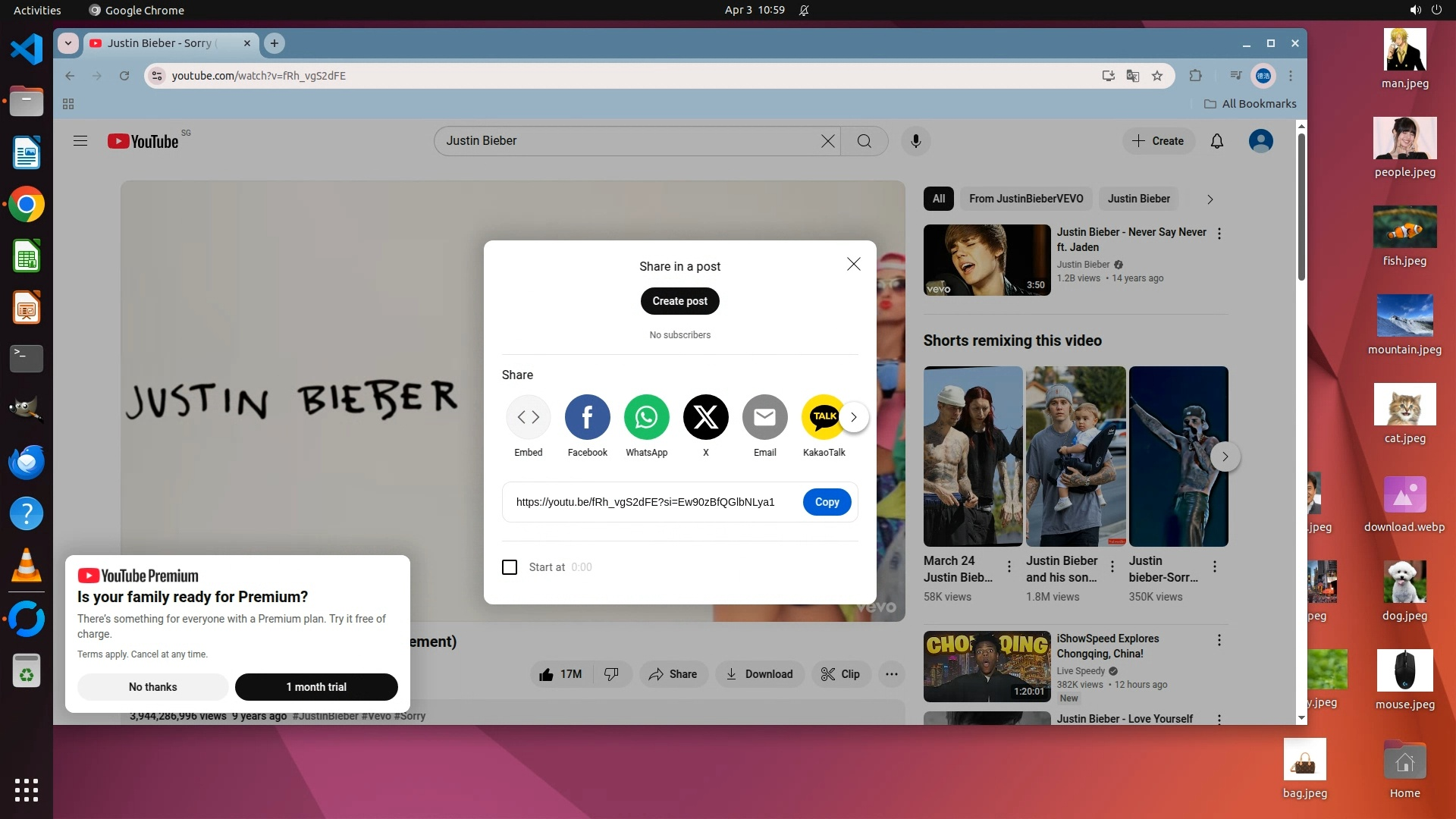Bookmark page with star icon
Image resolution: width=1456 pixels, height=819 pixels.
pos(1157,76)
